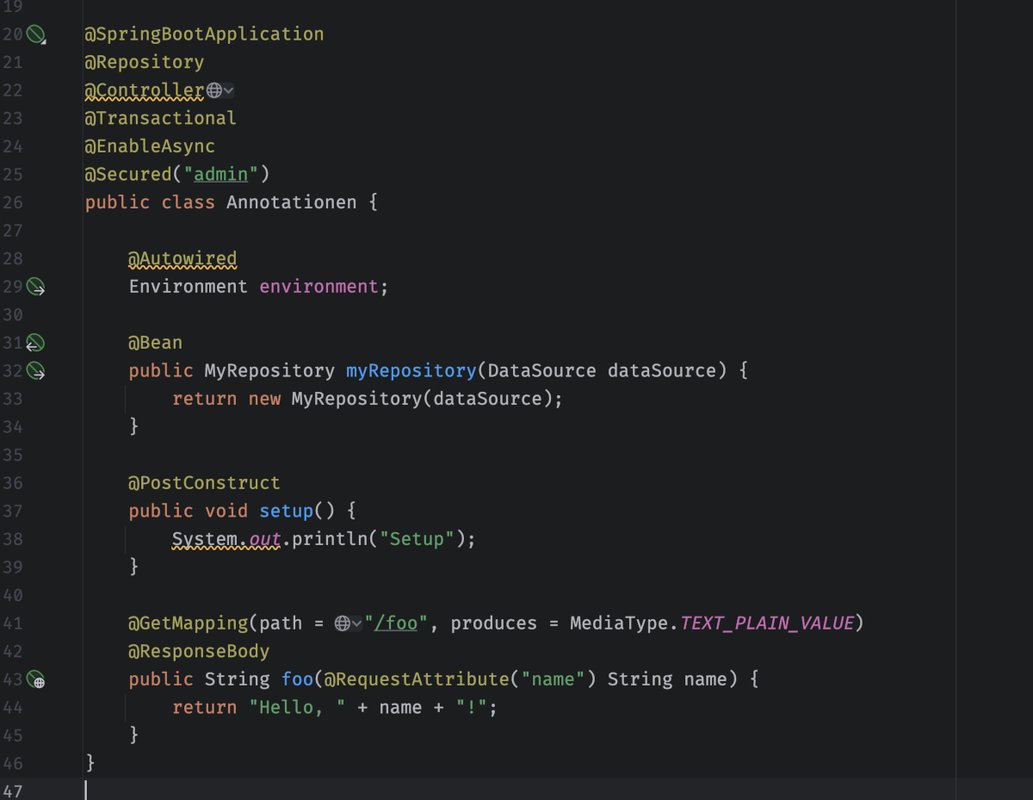
Task: Click the underlined "admin" reference in @Secured
Action: click(220, 175)
